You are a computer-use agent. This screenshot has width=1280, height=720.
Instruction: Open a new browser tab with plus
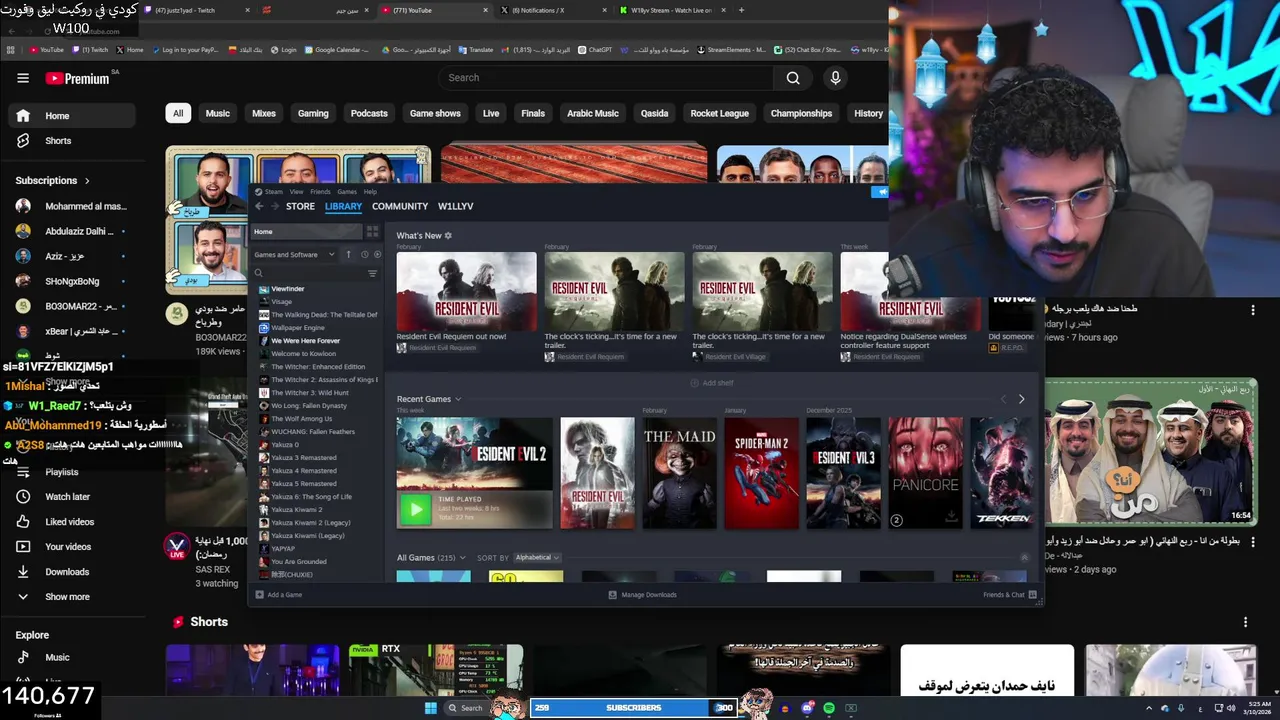pyautogui.click(x=741, y=10)
